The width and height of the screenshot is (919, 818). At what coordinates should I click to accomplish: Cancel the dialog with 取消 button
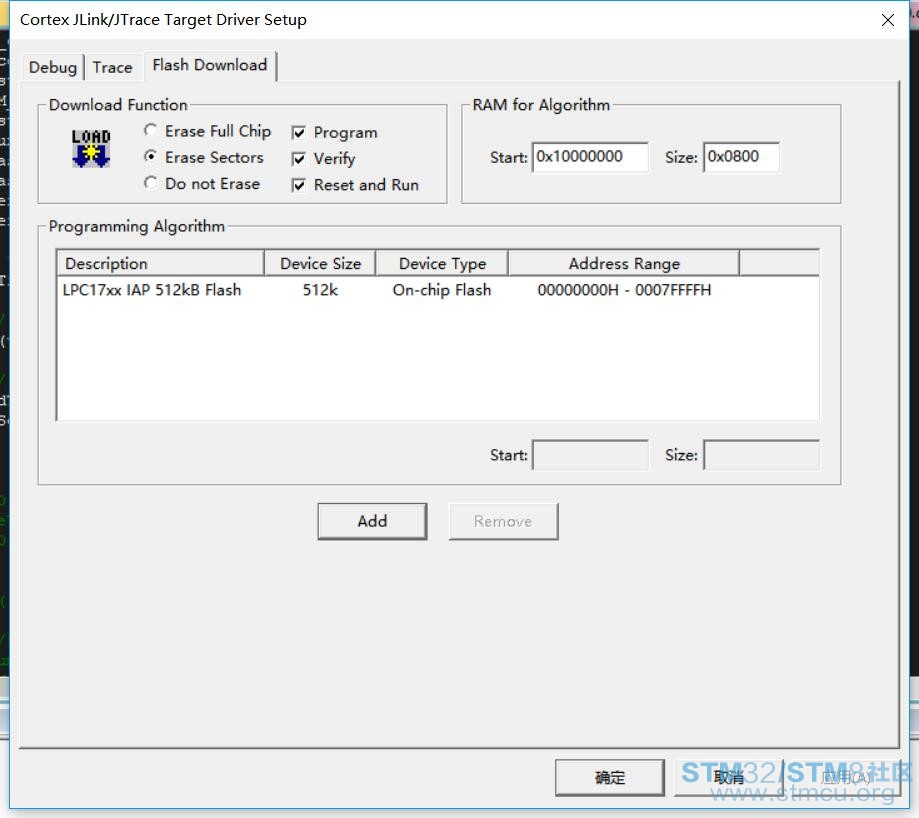click(x=728, y=777)
